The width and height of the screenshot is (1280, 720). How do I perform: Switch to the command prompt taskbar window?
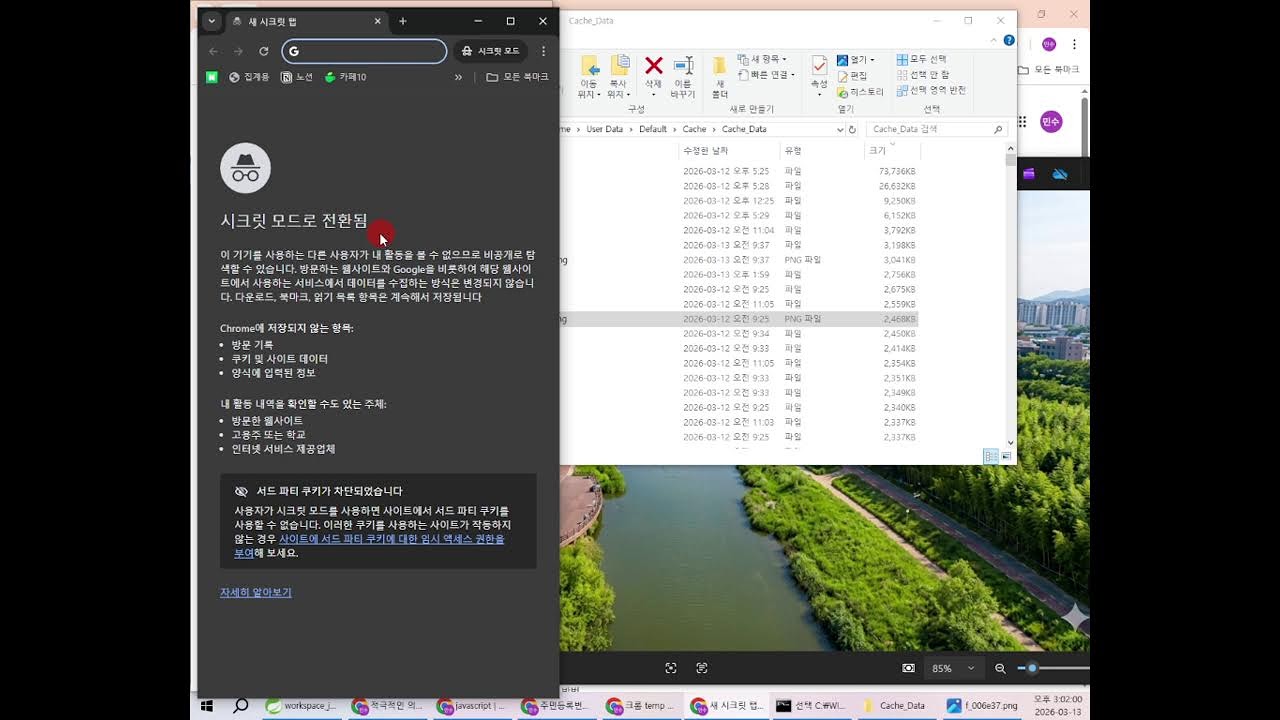[811, 705]
